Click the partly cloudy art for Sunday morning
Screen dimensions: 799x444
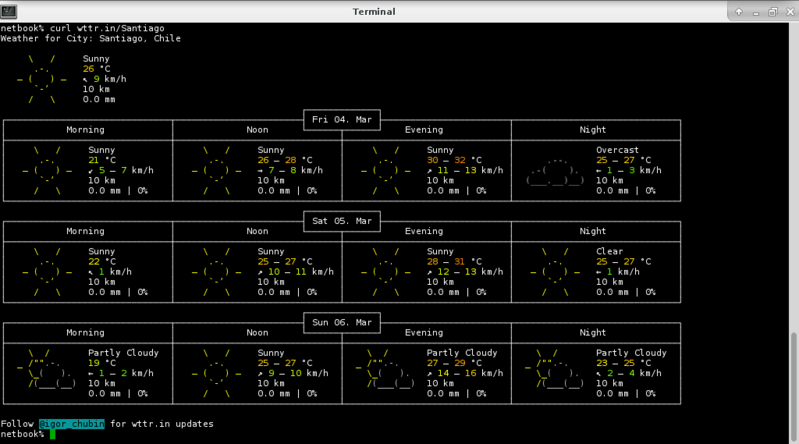pos(47,369)
